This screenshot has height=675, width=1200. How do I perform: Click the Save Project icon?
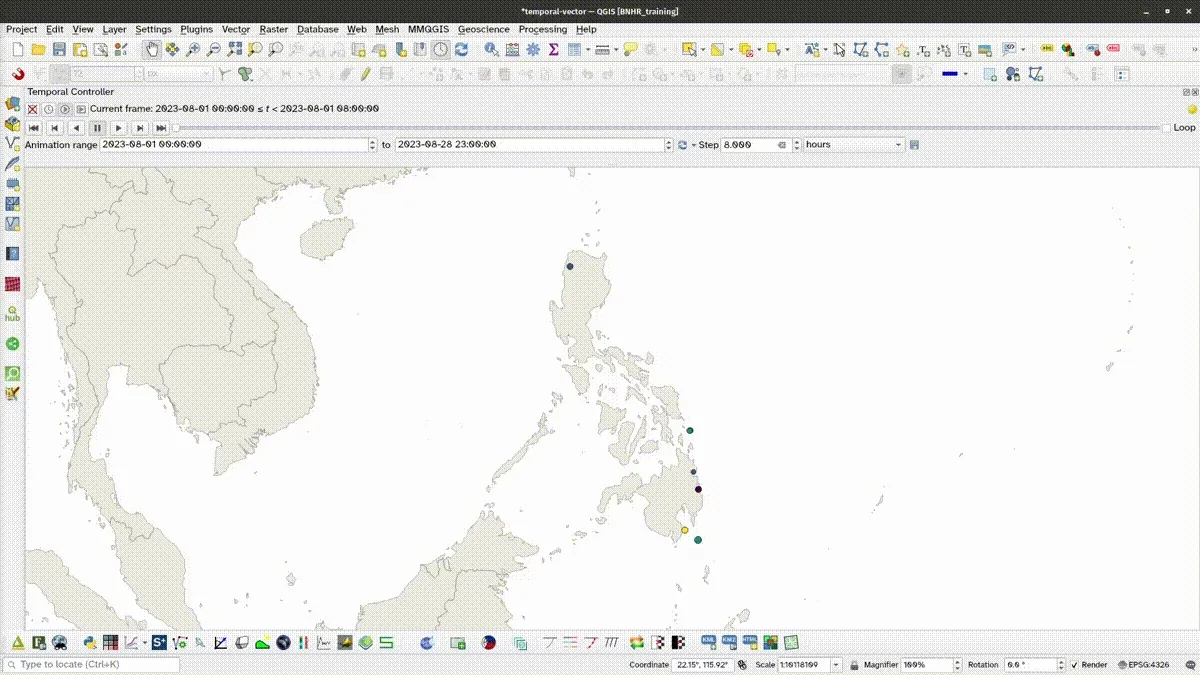click(x=58, y=49)
